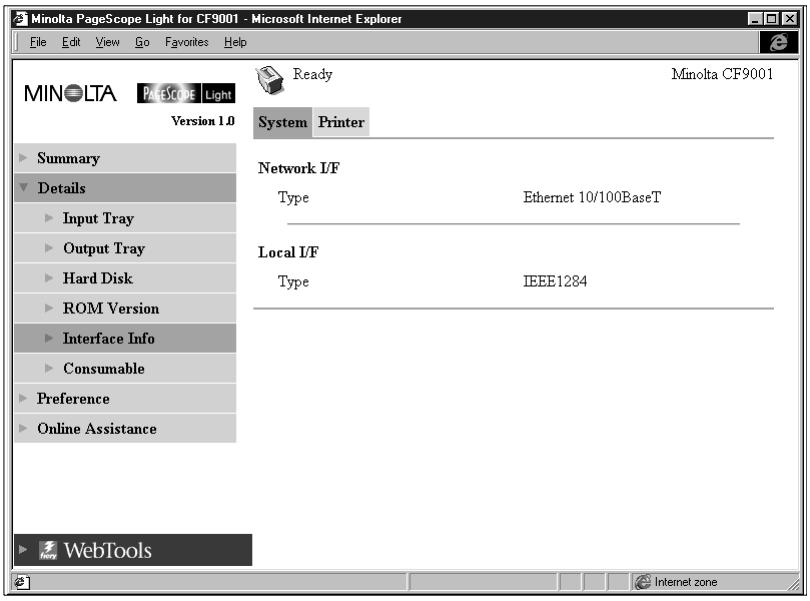
Task: Launch WebTools from the bottom banner
Action: 133,550
